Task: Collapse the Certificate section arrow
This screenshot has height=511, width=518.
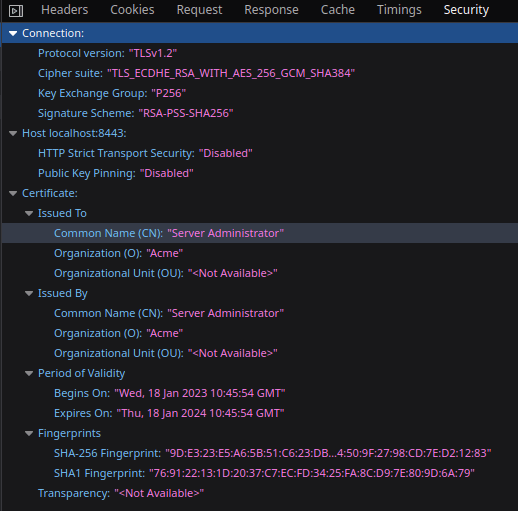Action: pos(13,193)
